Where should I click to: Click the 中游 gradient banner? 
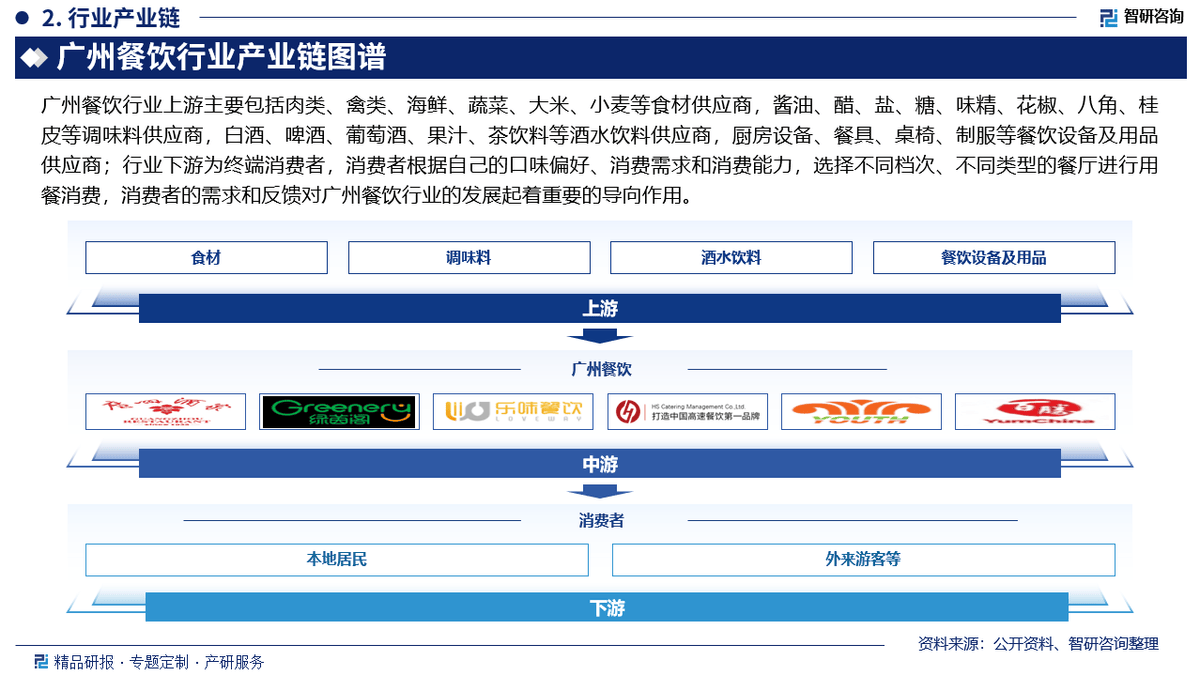coord(600,463)
